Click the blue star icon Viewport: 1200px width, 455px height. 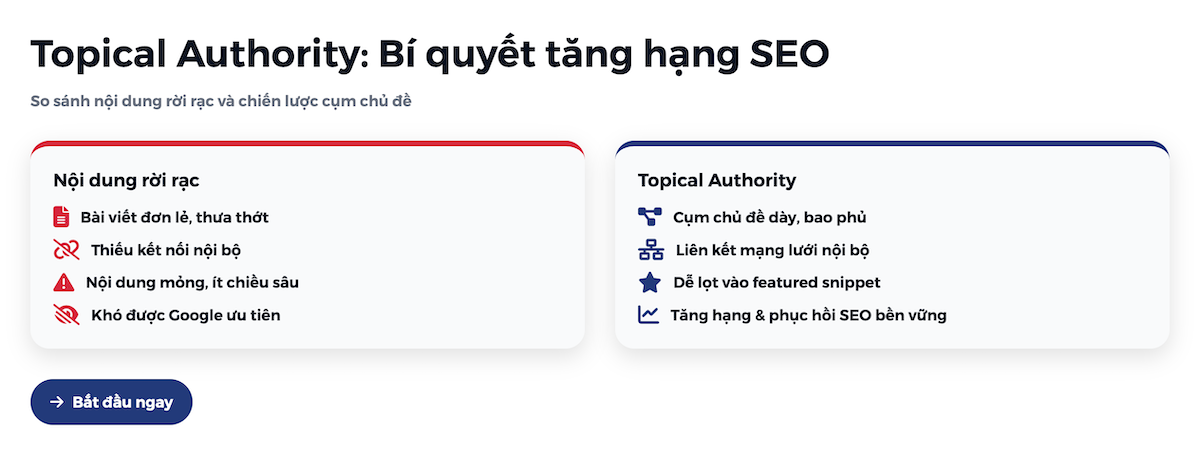(x=650, y=282)
